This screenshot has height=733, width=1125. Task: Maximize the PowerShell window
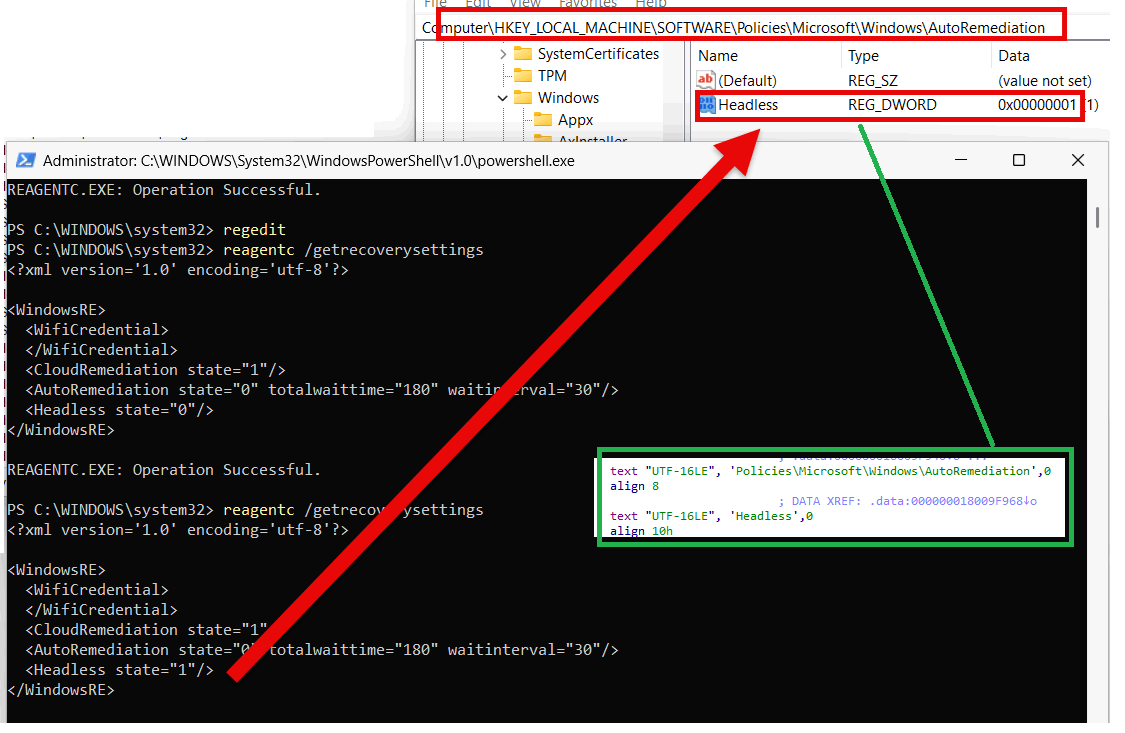pos(1019,160)
